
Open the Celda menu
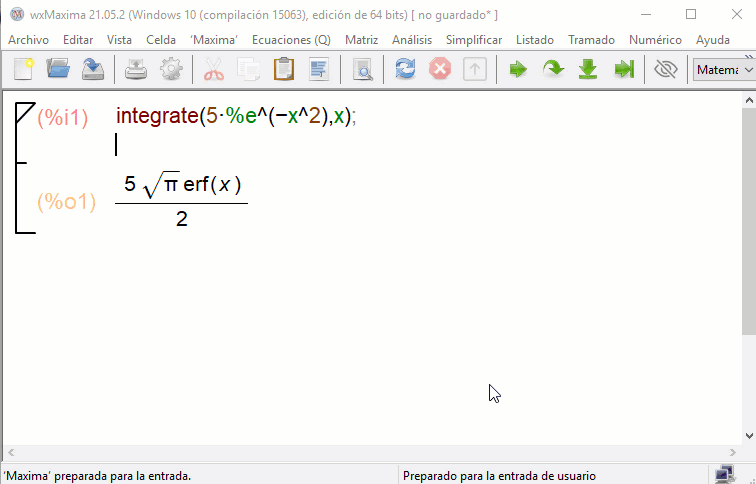(161, 40)
